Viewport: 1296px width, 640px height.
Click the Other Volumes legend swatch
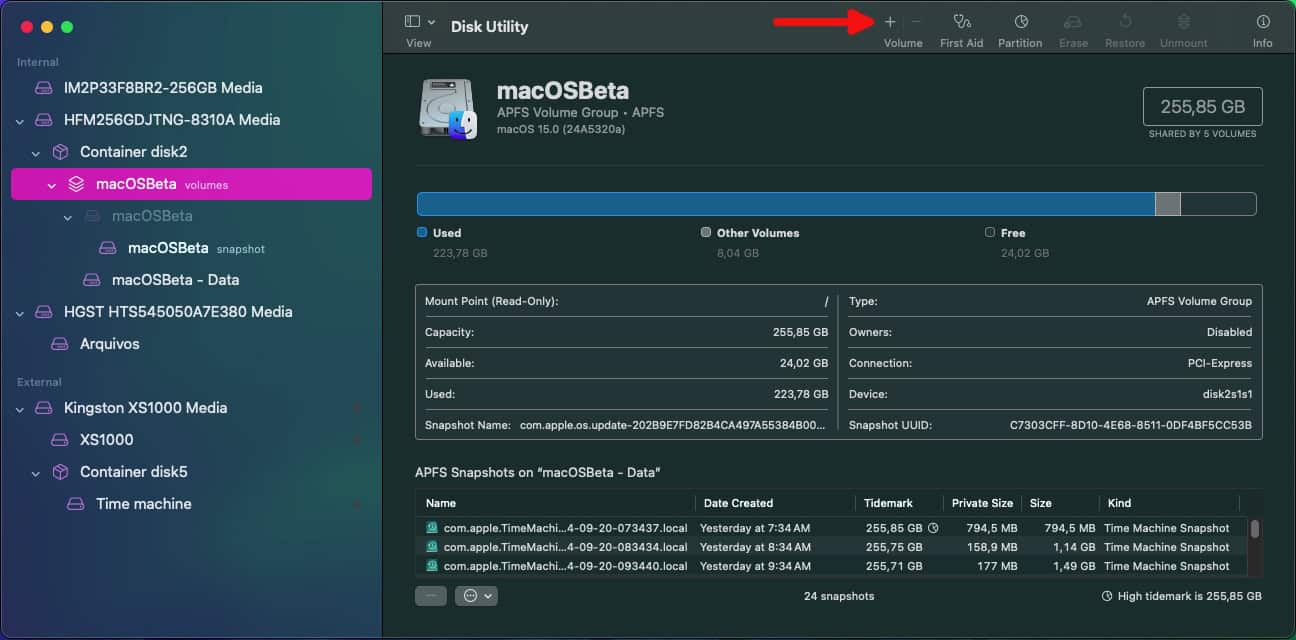coord(706,232)
